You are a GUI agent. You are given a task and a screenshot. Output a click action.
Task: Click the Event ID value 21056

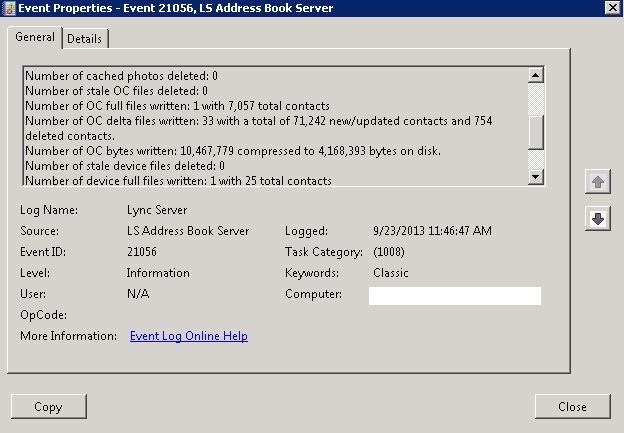click(x=143, y=252)
